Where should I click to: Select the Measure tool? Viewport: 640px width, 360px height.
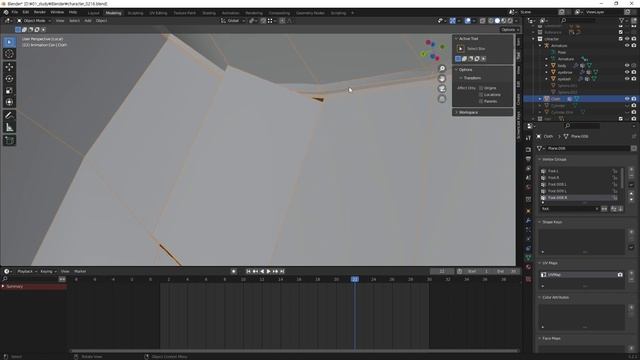[9, 128]
